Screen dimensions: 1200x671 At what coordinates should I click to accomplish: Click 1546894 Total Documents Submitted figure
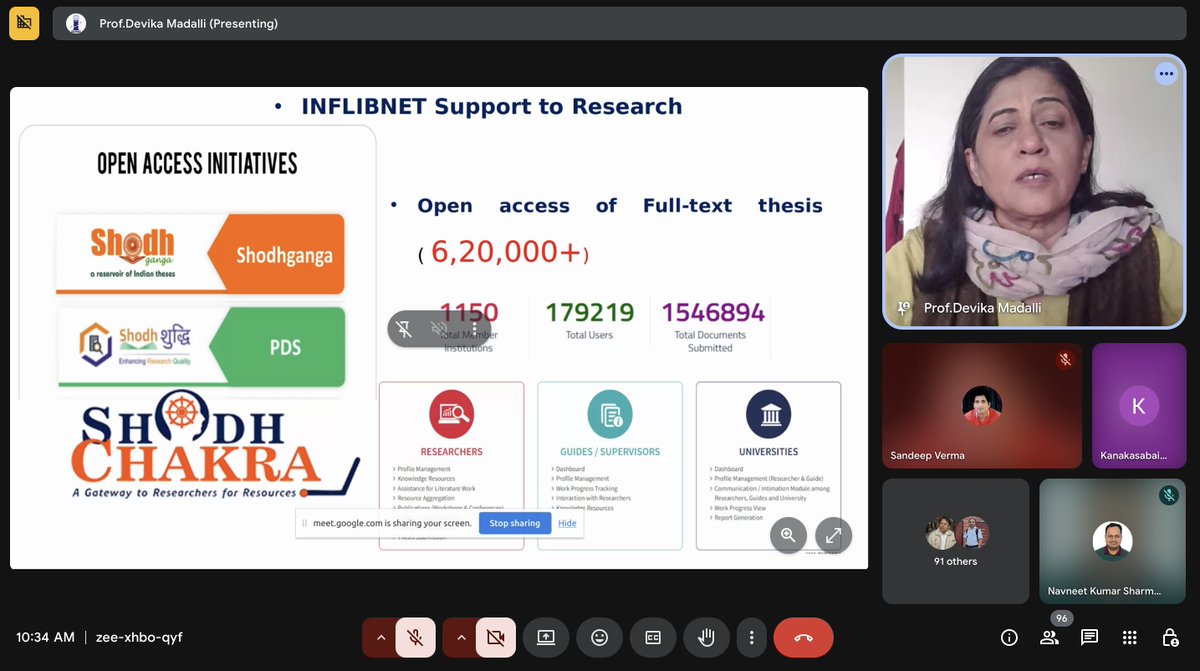tap(713, 313)
